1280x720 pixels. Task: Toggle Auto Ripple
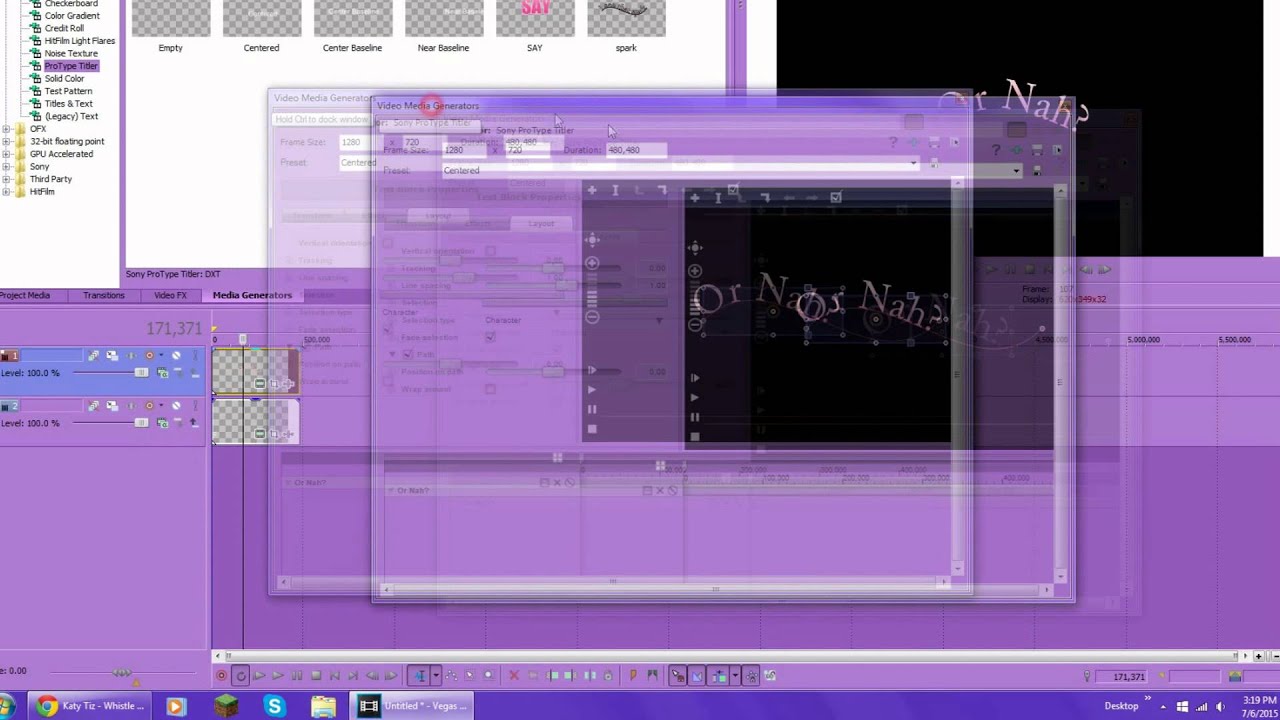point(717,676)
